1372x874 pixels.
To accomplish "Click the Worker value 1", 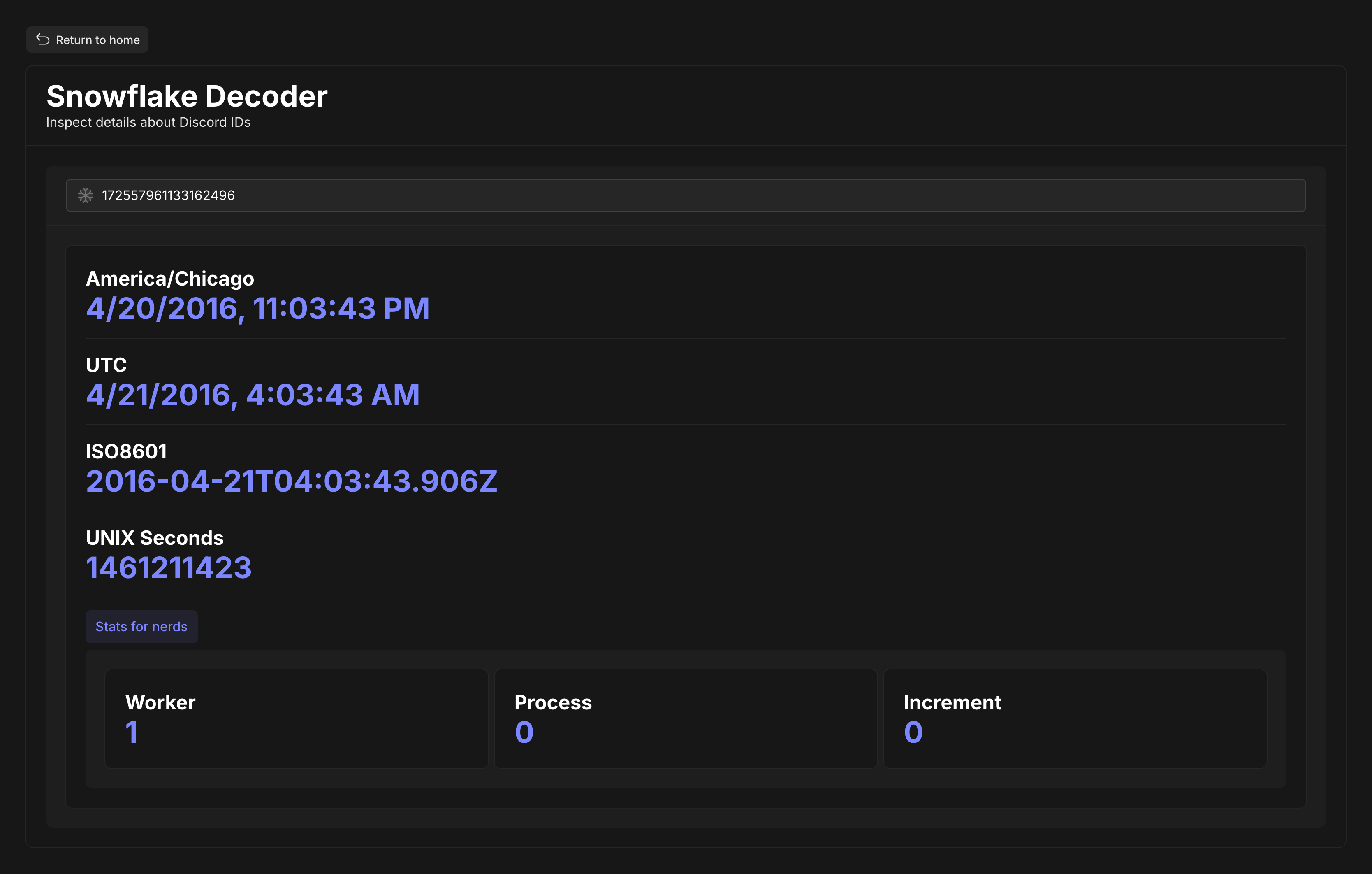I will pyautogui.click(x=132, y=732).
